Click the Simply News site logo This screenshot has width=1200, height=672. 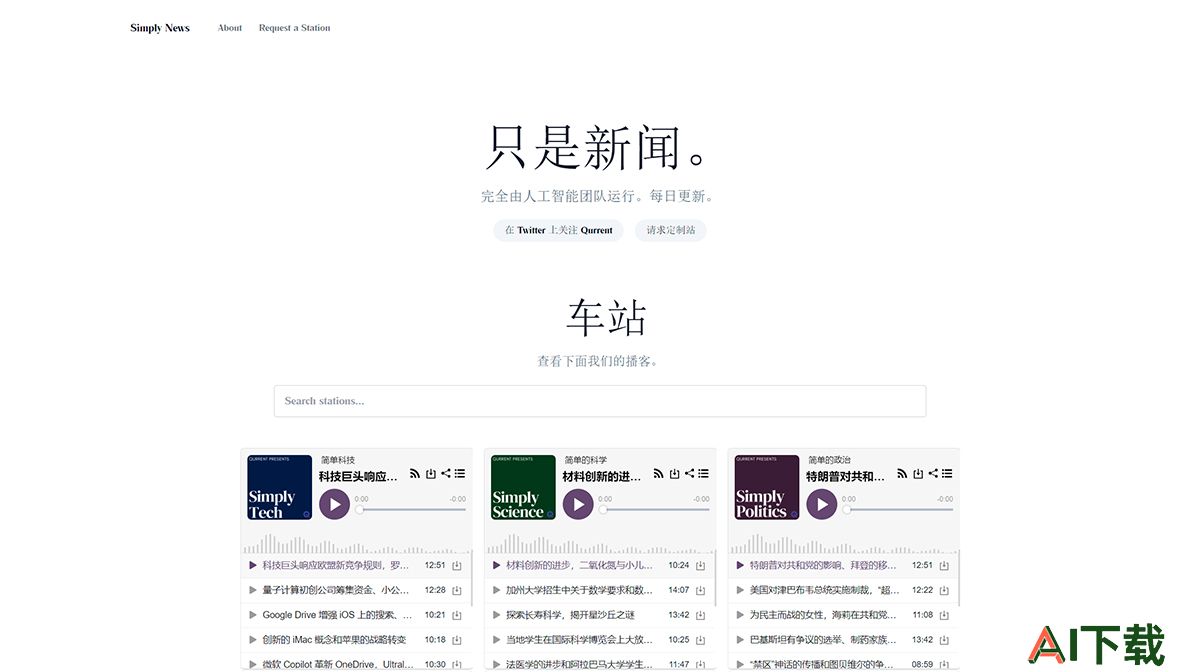coord(160,28)
